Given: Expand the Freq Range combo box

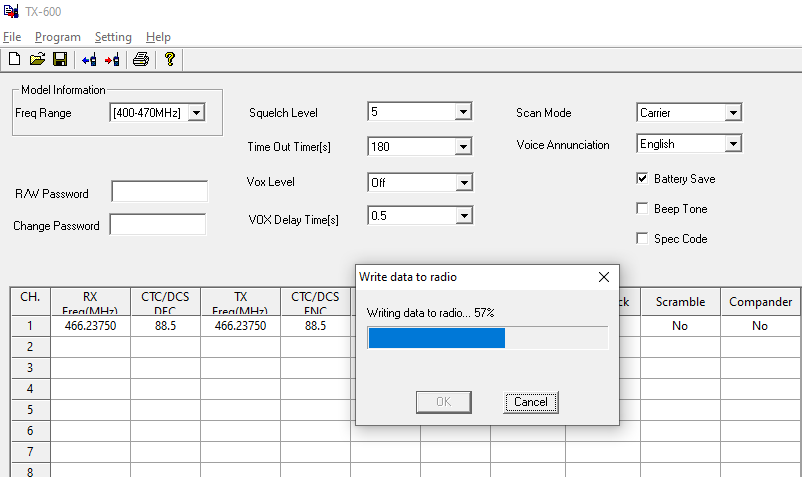Looking at the screenshot, I should (x=196, y=112).
